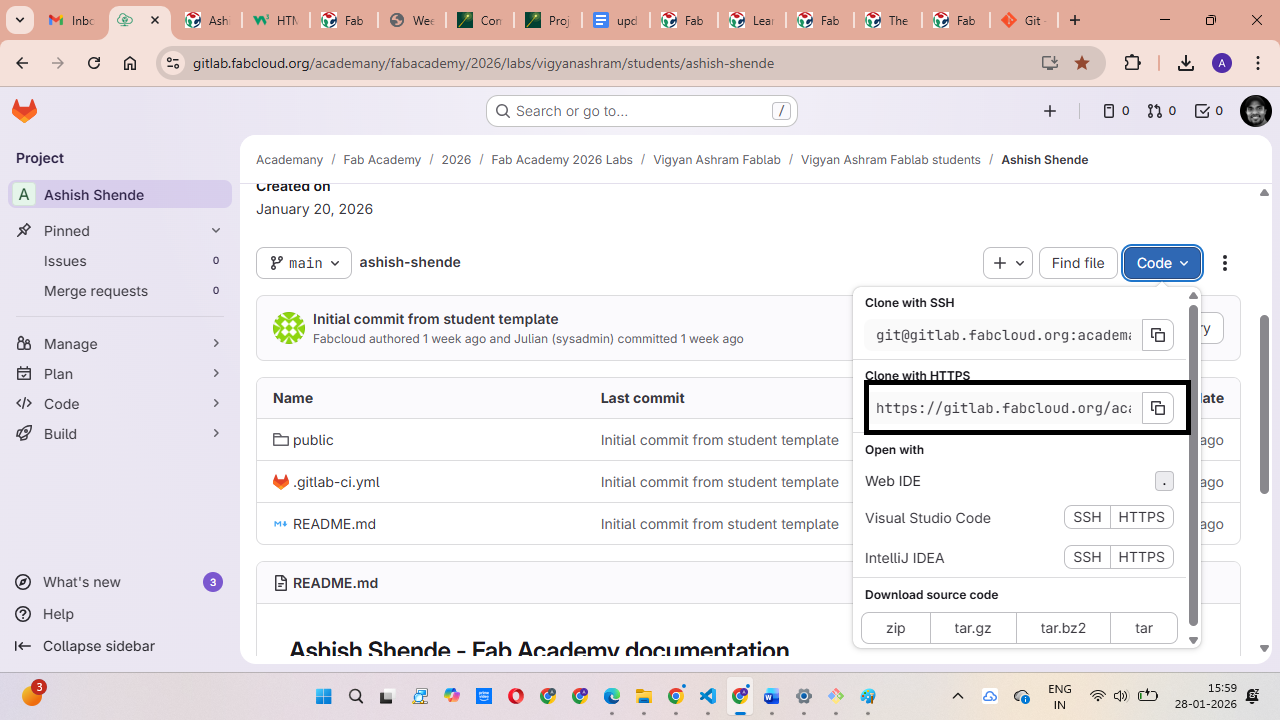Open in Visual Studio Code via SSH
The height and width of the screenshot is (720, 1280).
click(x=1087, y=517)
